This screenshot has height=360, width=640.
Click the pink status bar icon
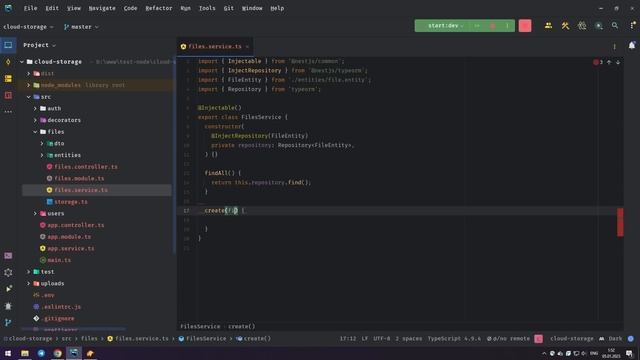coord(538,338)
